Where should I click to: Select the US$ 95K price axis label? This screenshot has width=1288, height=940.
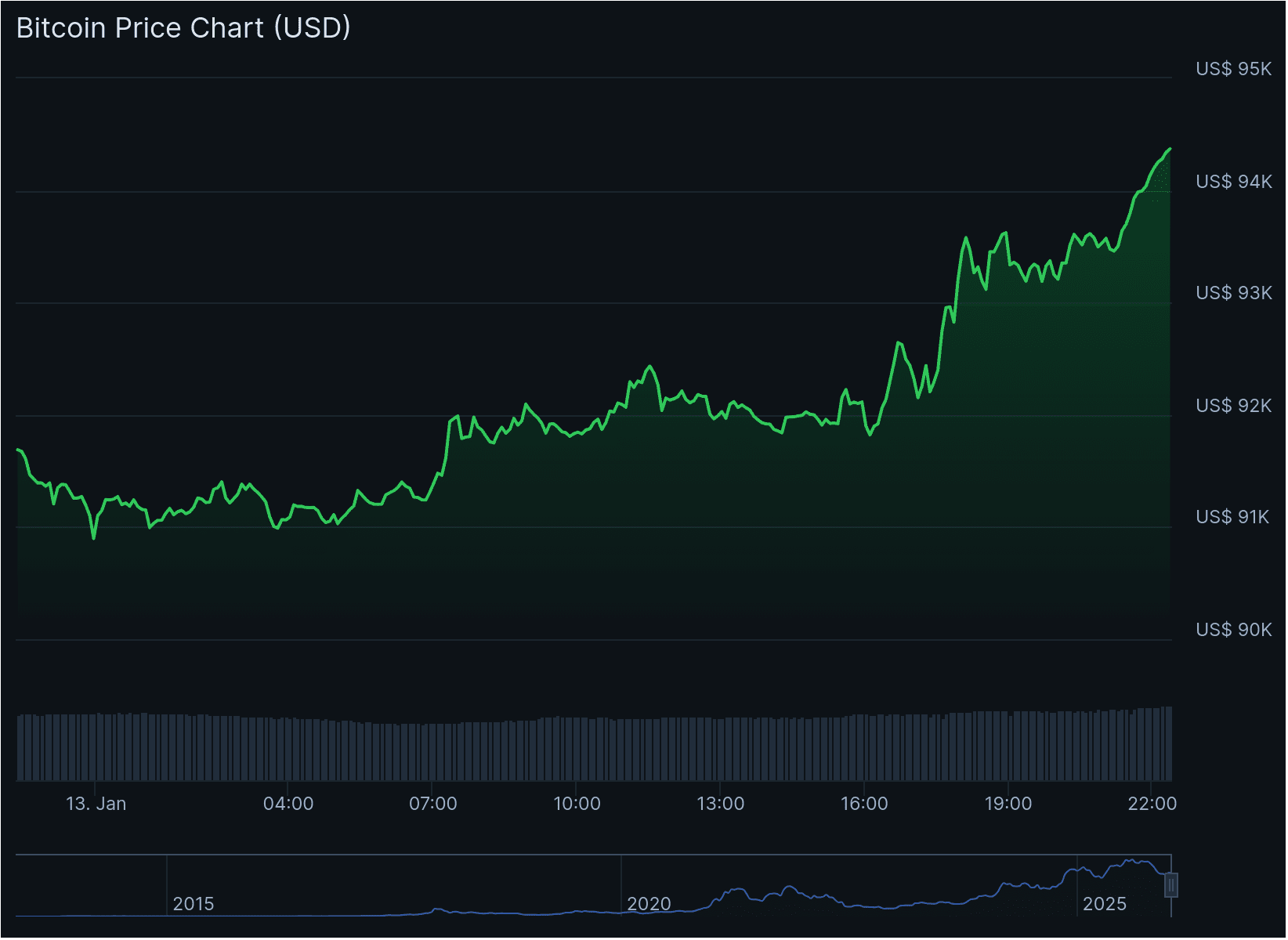click(1232, 69)
